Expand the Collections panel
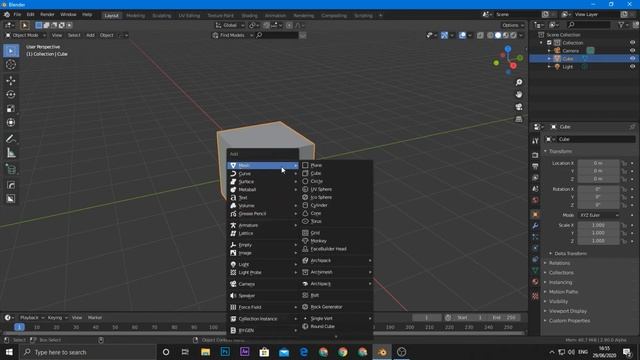Screen dimensions: 640x360 coord(561,273)
